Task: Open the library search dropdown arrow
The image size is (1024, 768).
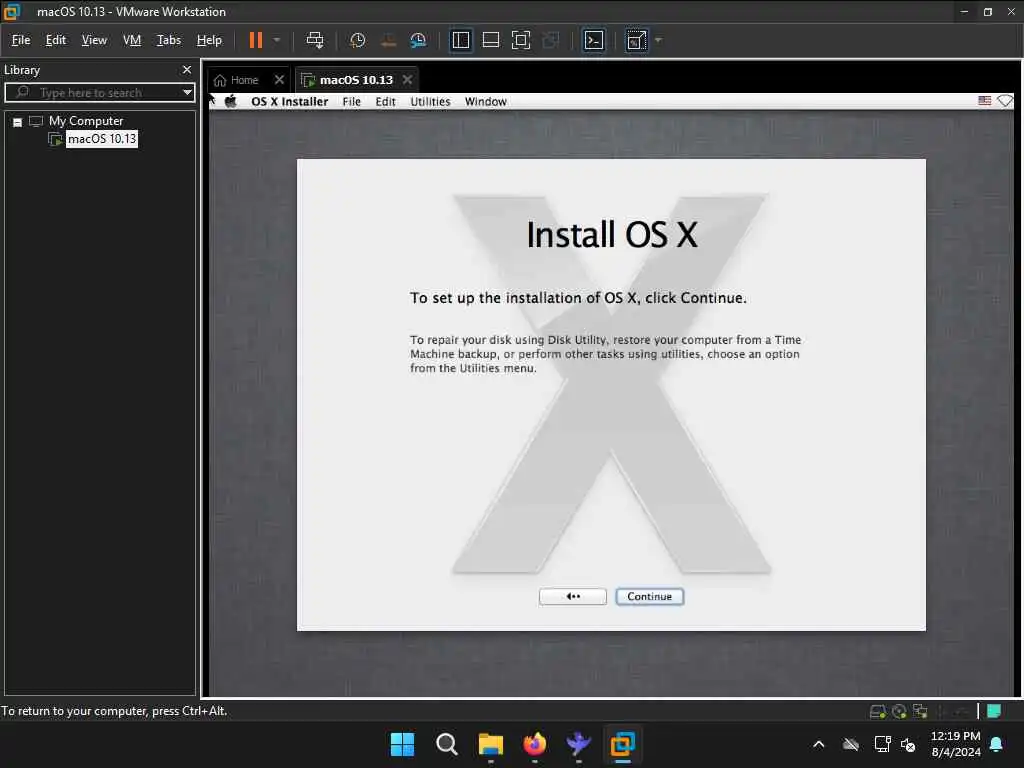Action: (187, 92)
